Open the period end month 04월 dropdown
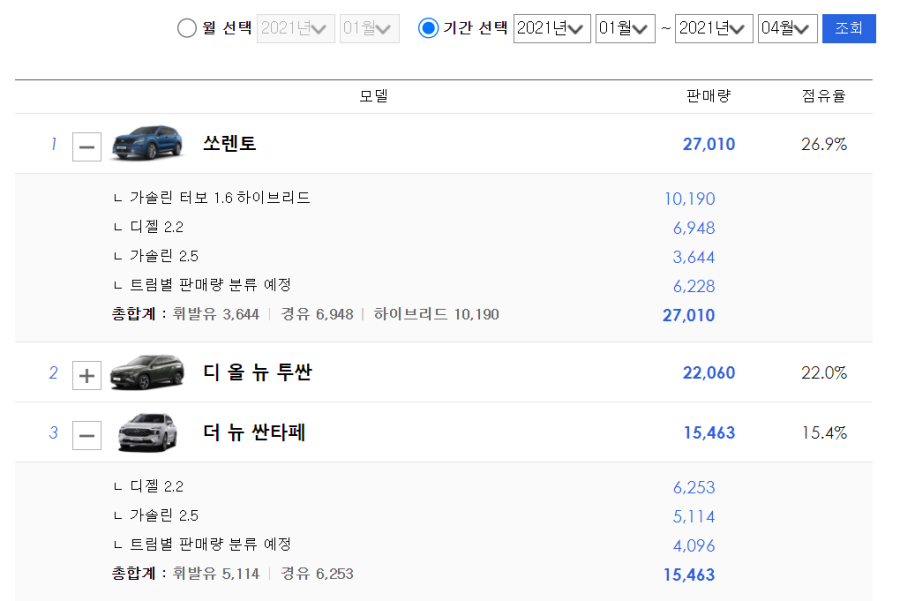This screenshot has height=601, width=900. [x=788, y=28]
